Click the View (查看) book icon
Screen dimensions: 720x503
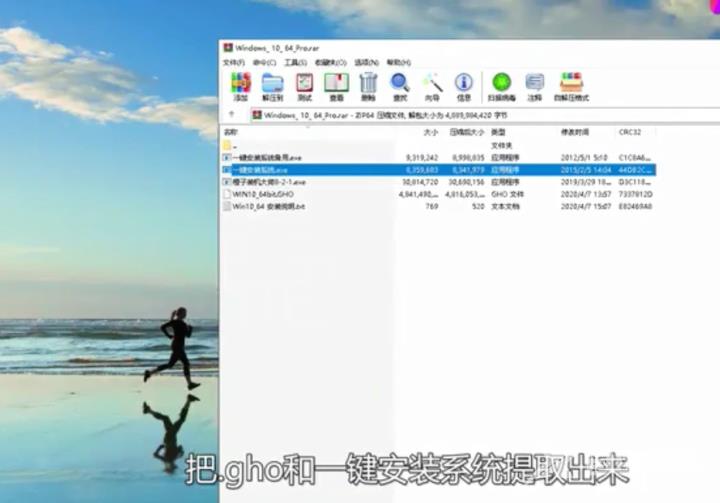(337, 86)
